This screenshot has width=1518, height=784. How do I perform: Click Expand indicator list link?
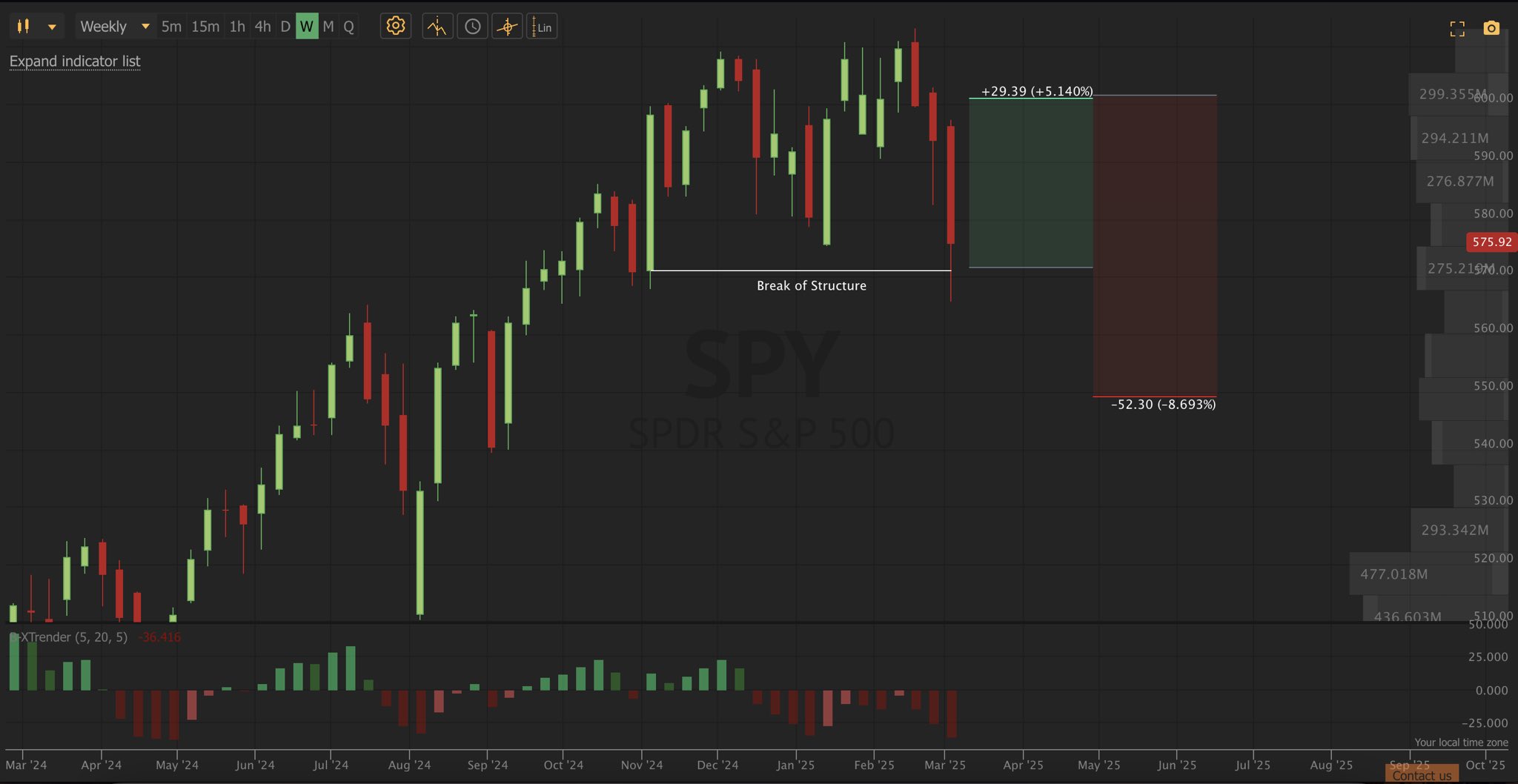pos(75,62)
